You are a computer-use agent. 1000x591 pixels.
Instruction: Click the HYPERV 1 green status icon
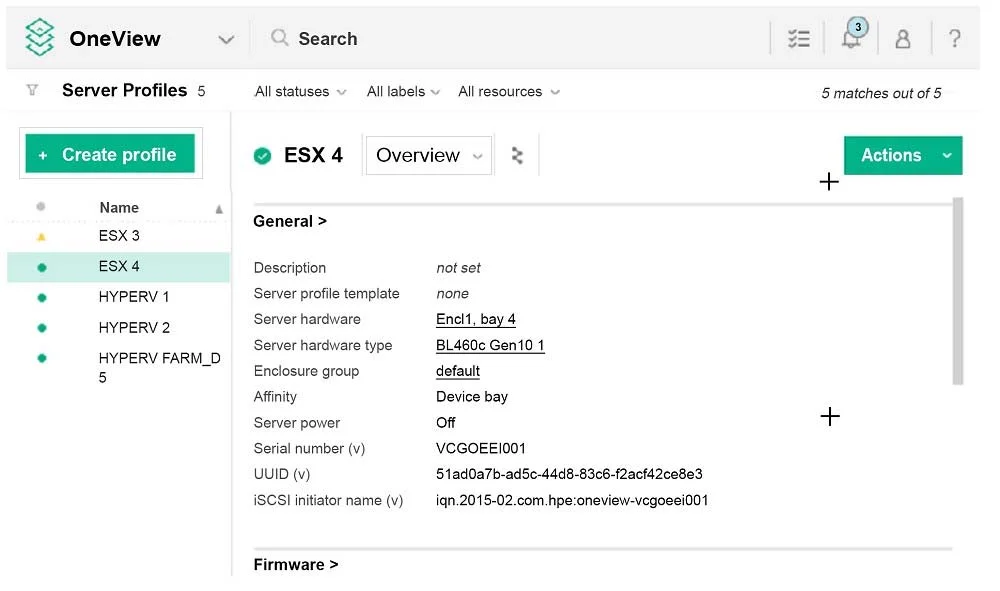click(x=42, y=298)
